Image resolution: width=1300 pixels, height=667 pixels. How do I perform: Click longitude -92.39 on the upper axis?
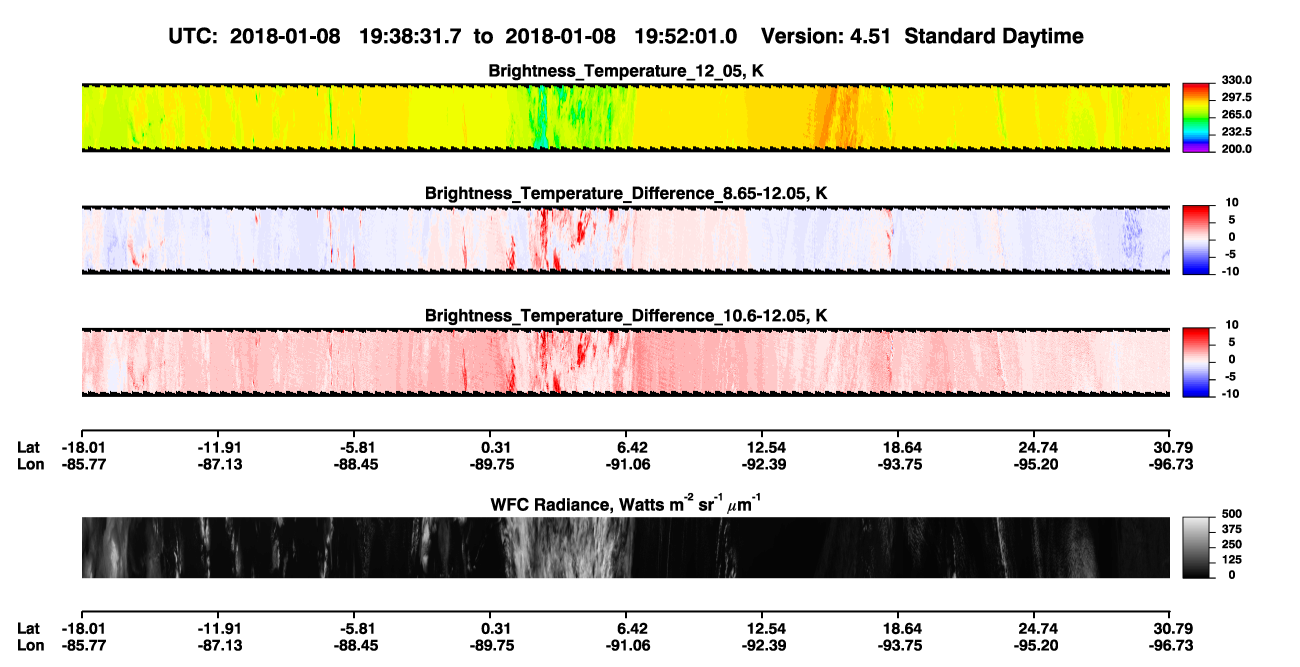[x=763, y=464]
